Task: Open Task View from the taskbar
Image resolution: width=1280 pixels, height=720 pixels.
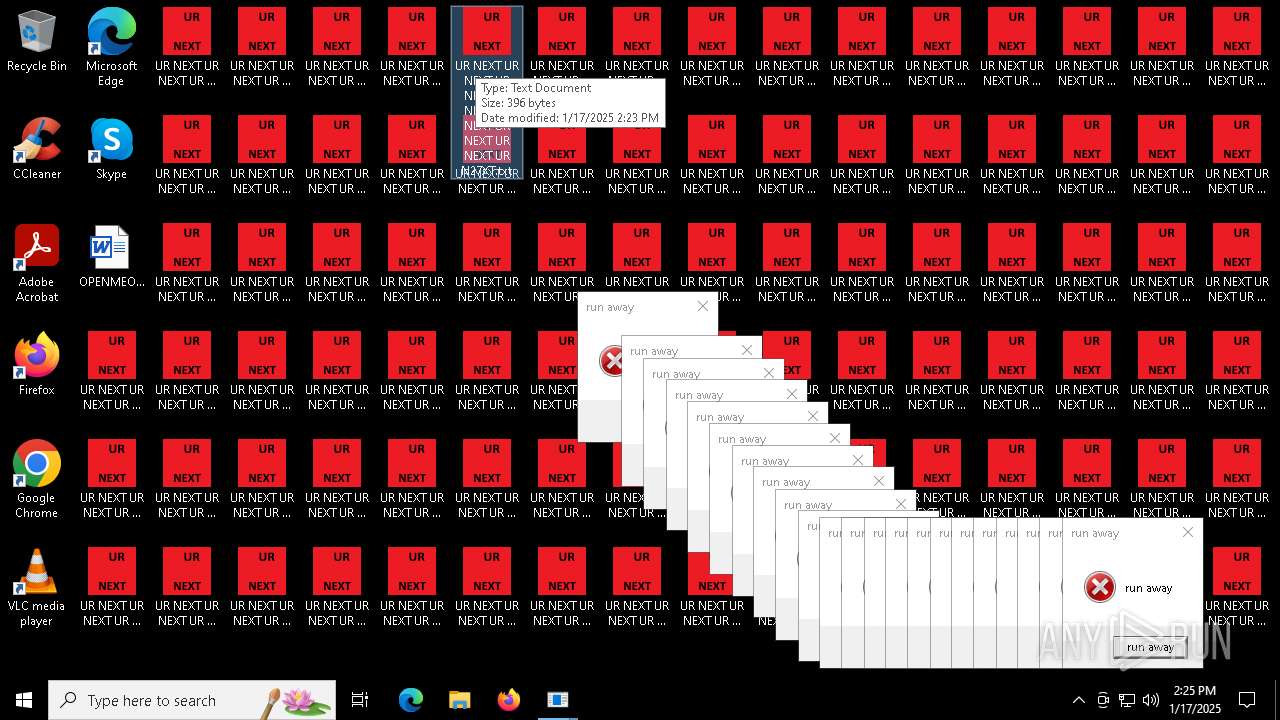Action: coord(360,700)
